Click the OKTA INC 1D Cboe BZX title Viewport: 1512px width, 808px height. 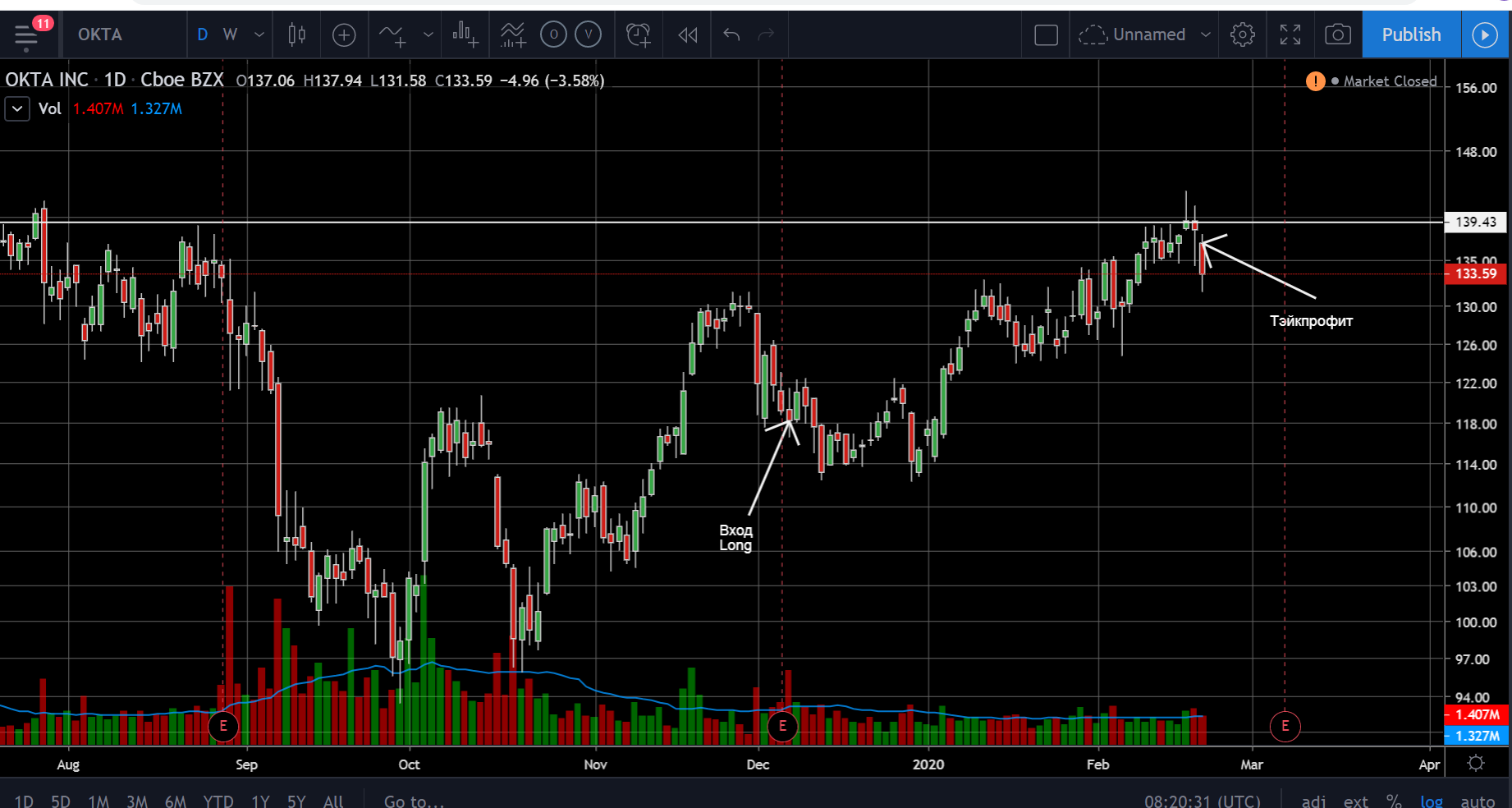tap(115, 80)
